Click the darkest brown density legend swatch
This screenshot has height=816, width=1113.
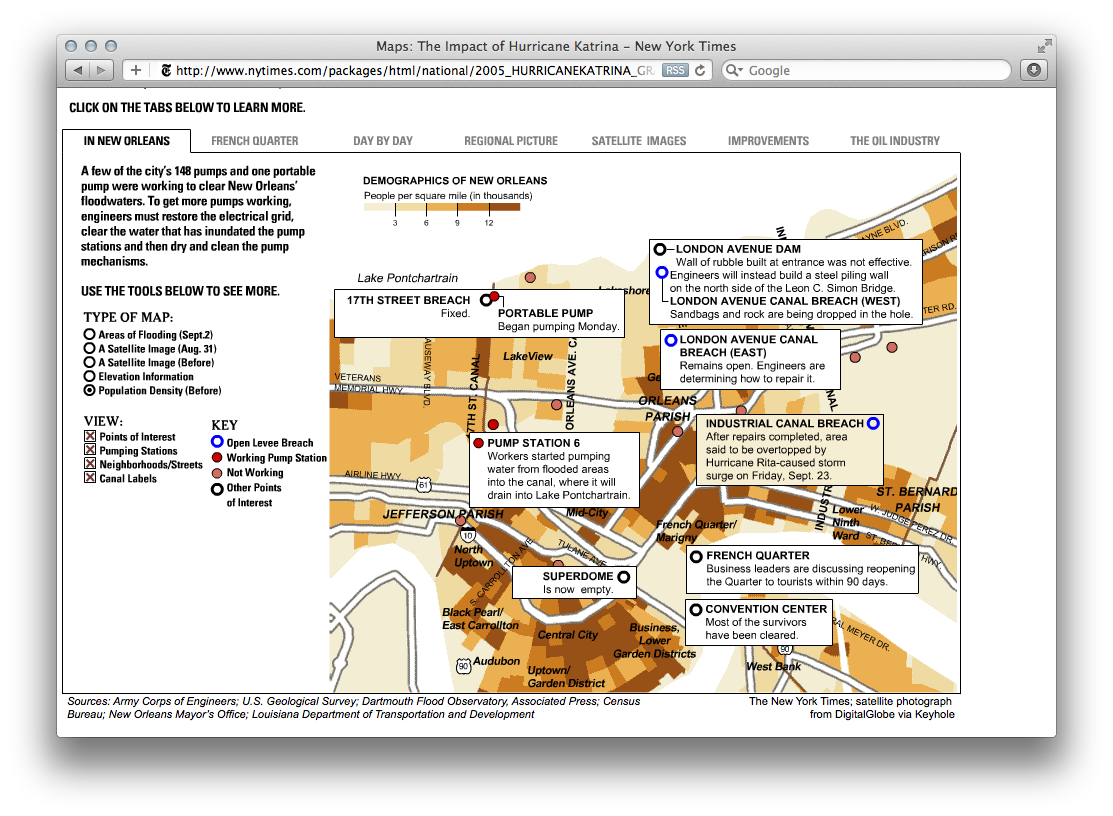click(504, 208)
